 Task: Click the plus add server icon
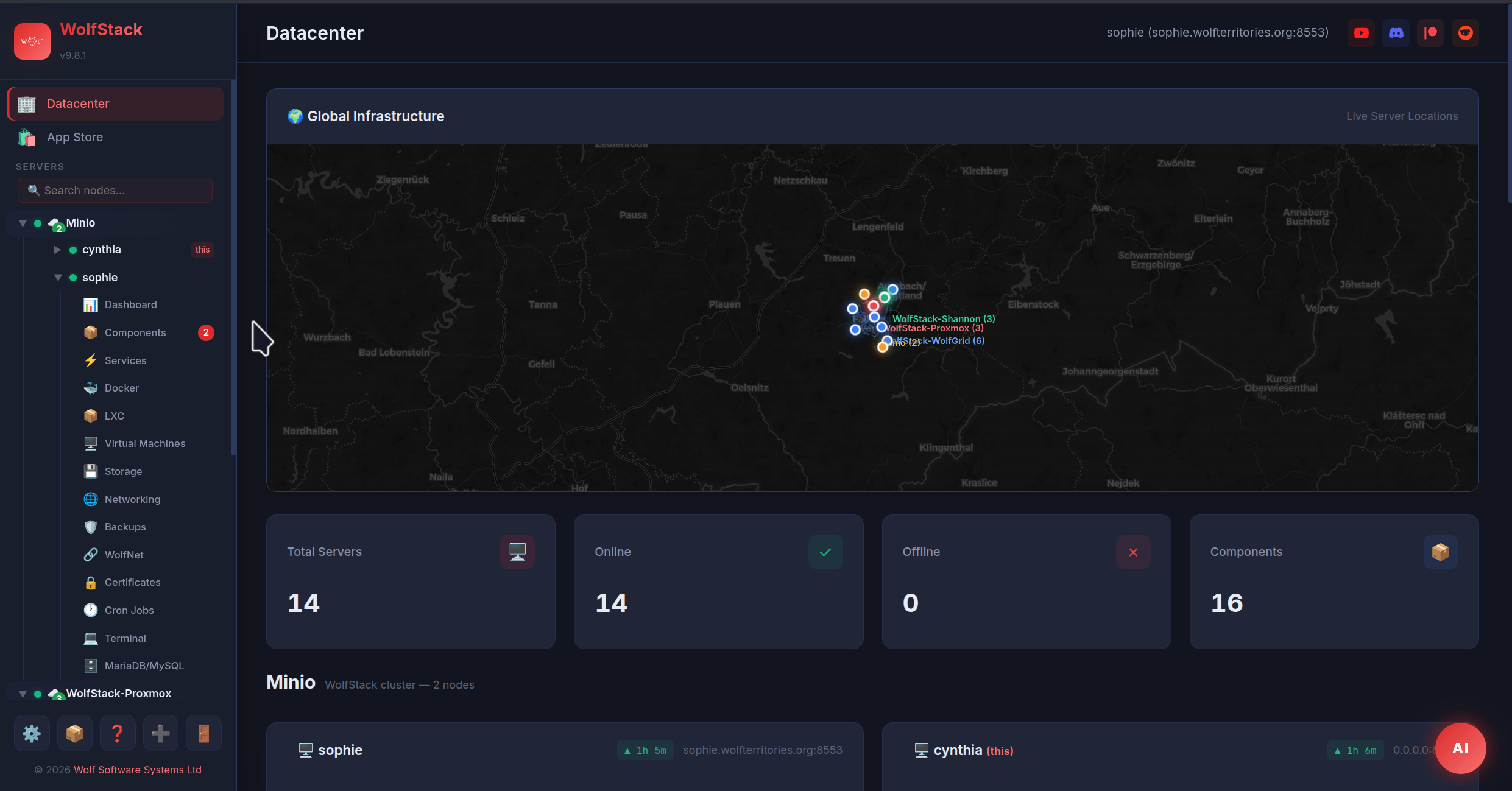tap(161, 733)
